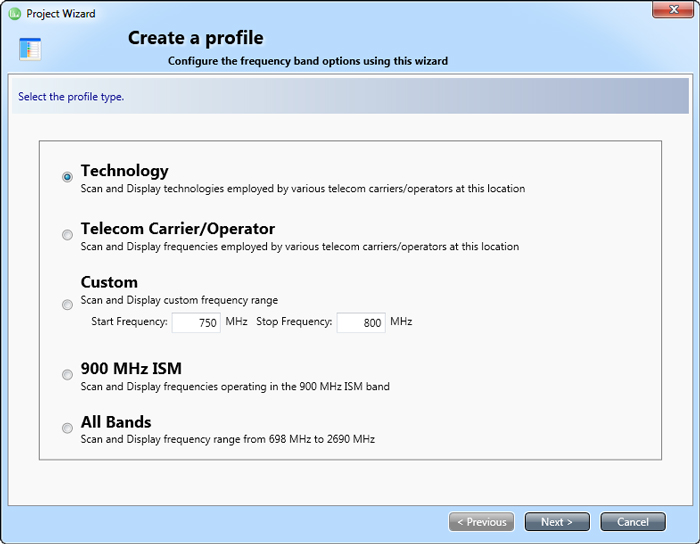Click the 900 MHz ISM heading
The width and height of the screenshot is (700, 544).
(131, 369)
